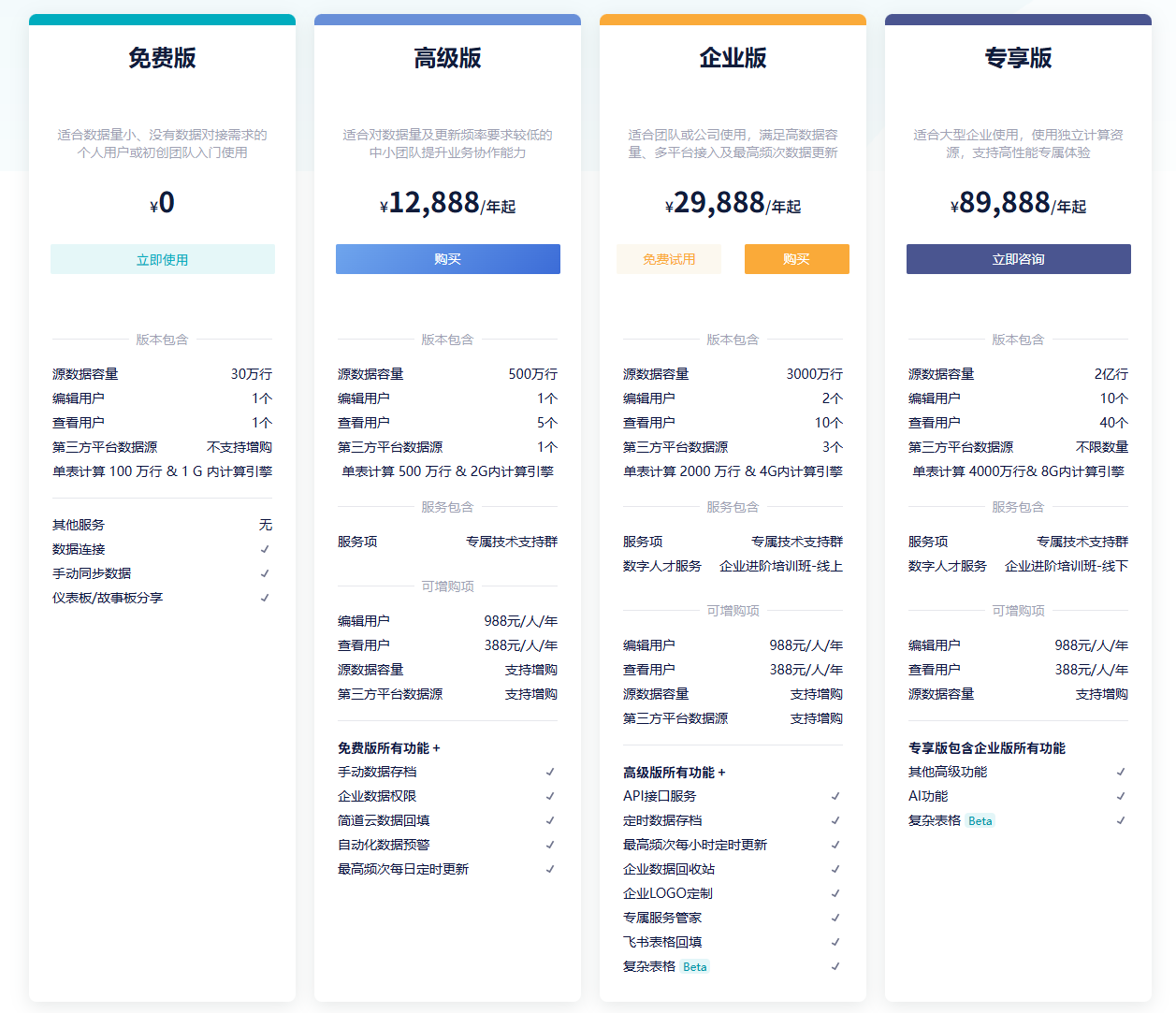The height and width of the screenshot is (1013, 1176).
Task: Click the checkmark for 仪表板/故事板分享
Action: (x=265, y=598)
